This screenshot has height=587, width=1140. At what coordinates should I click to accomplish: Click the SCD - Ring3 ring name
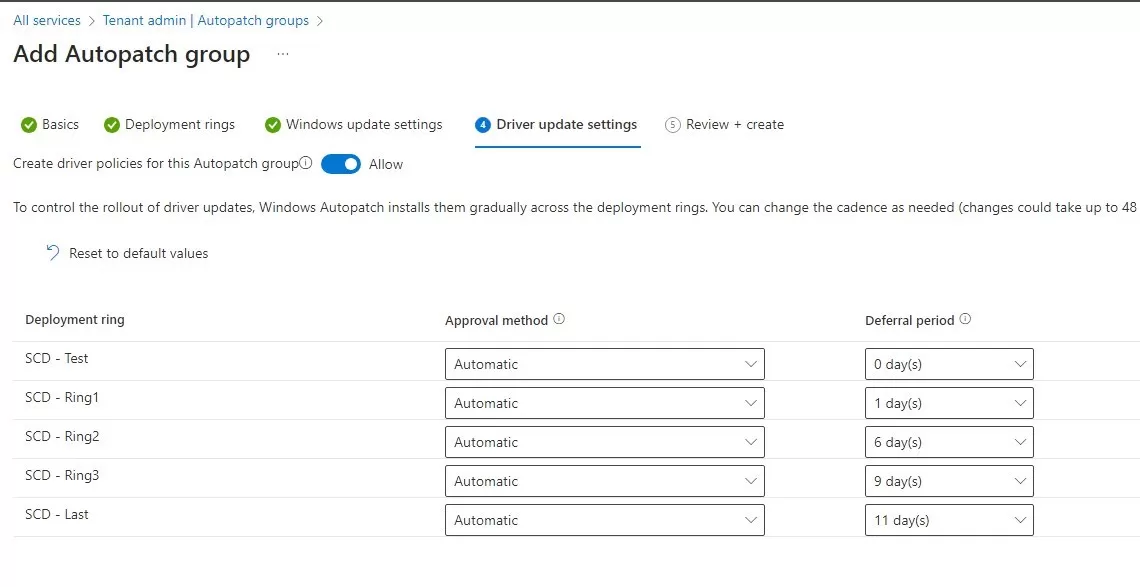(62, 475)
